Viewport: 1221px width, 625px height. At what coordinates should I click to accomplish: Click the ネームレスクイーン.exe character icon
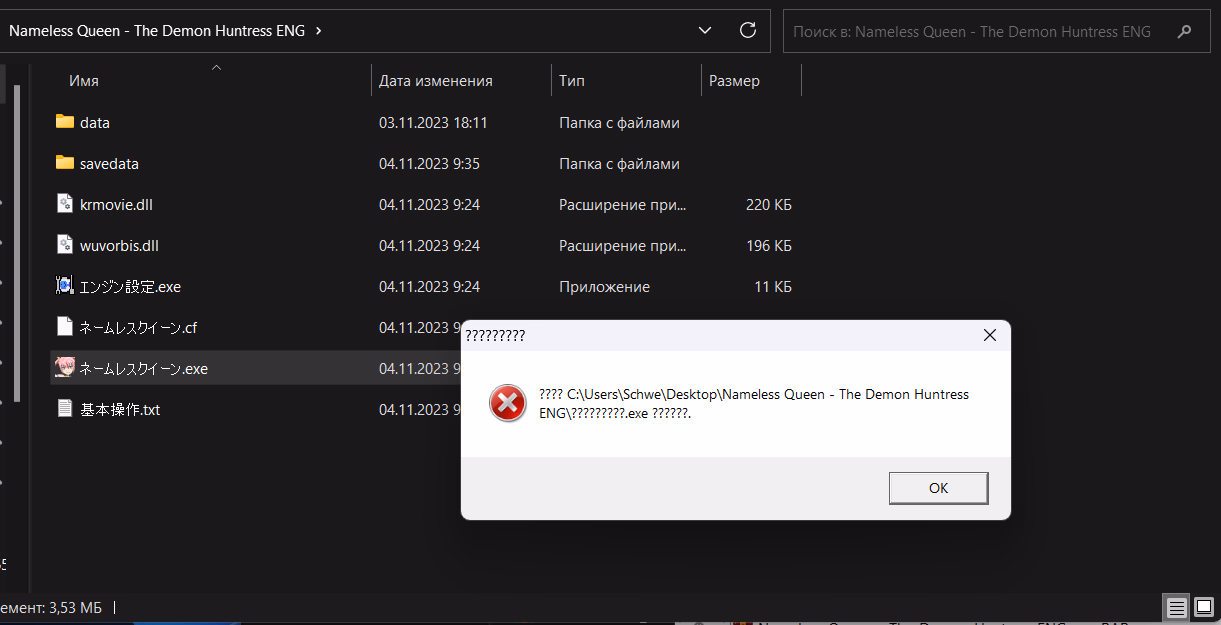[65, 368]
